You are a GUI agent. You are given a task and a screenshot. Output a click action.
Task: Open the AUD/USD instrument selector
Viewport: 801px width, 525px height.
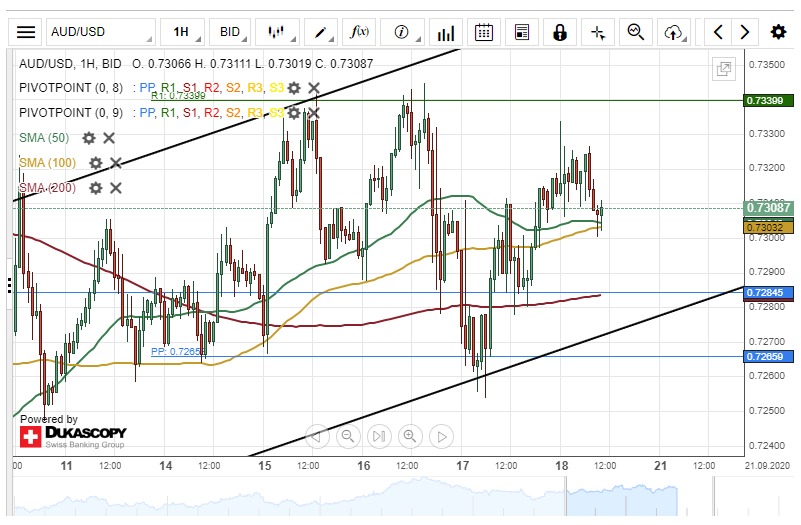click(100, 32)
